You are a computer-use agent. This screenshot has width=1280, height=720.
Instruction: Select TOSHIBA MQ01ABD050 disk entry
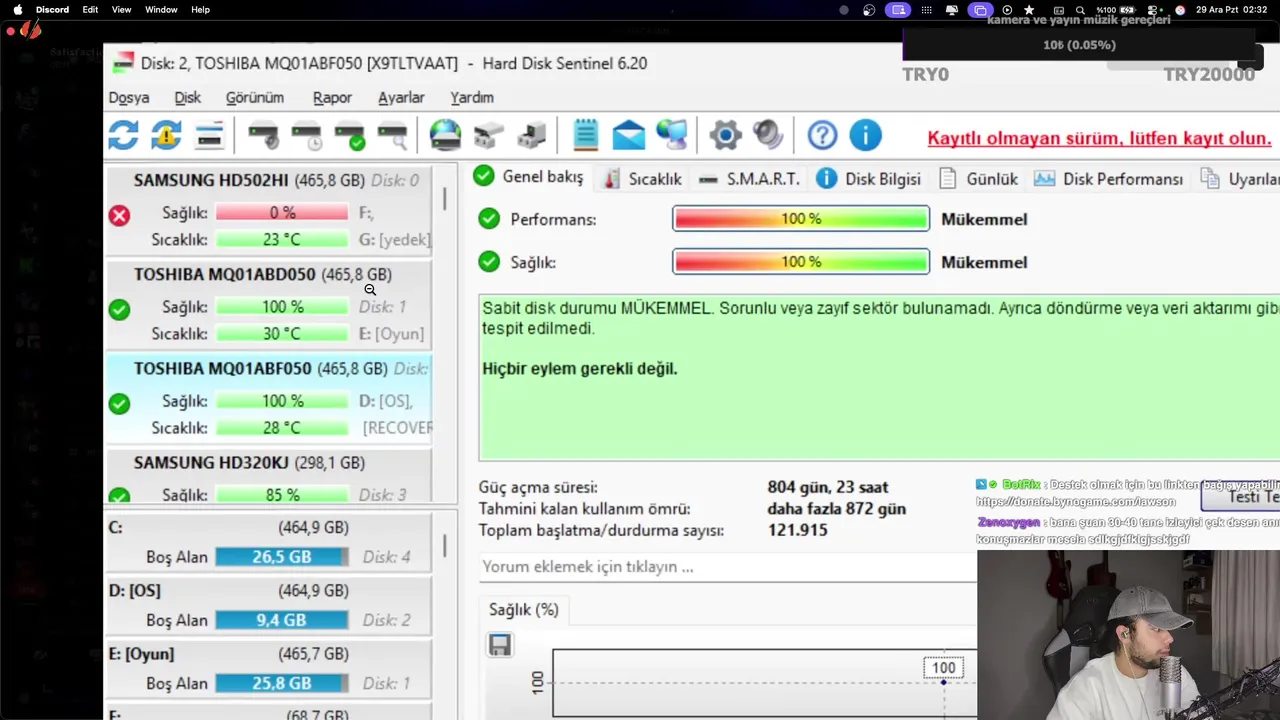tap(269, 304)
